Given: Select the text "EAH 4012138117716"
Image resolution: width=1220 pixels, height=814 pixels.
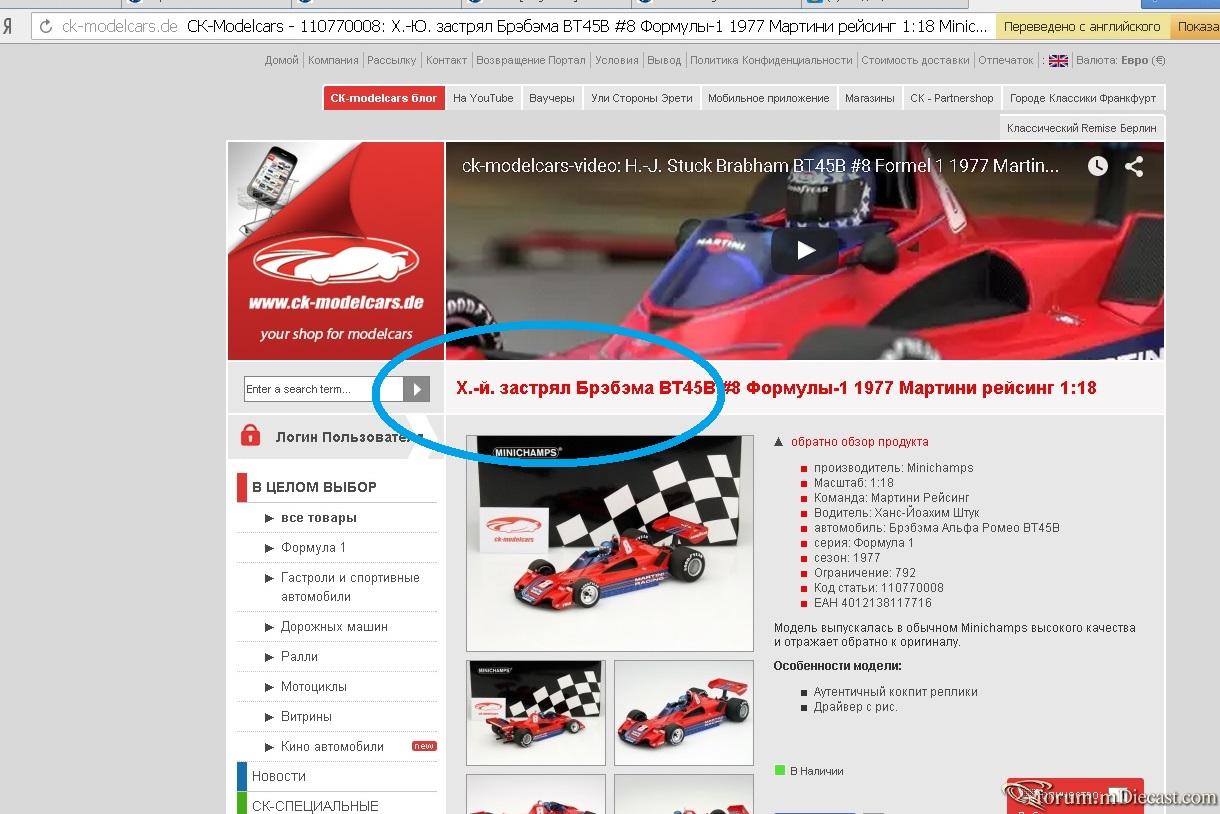Looking at the screenshot, I should (x=873, y=603).
